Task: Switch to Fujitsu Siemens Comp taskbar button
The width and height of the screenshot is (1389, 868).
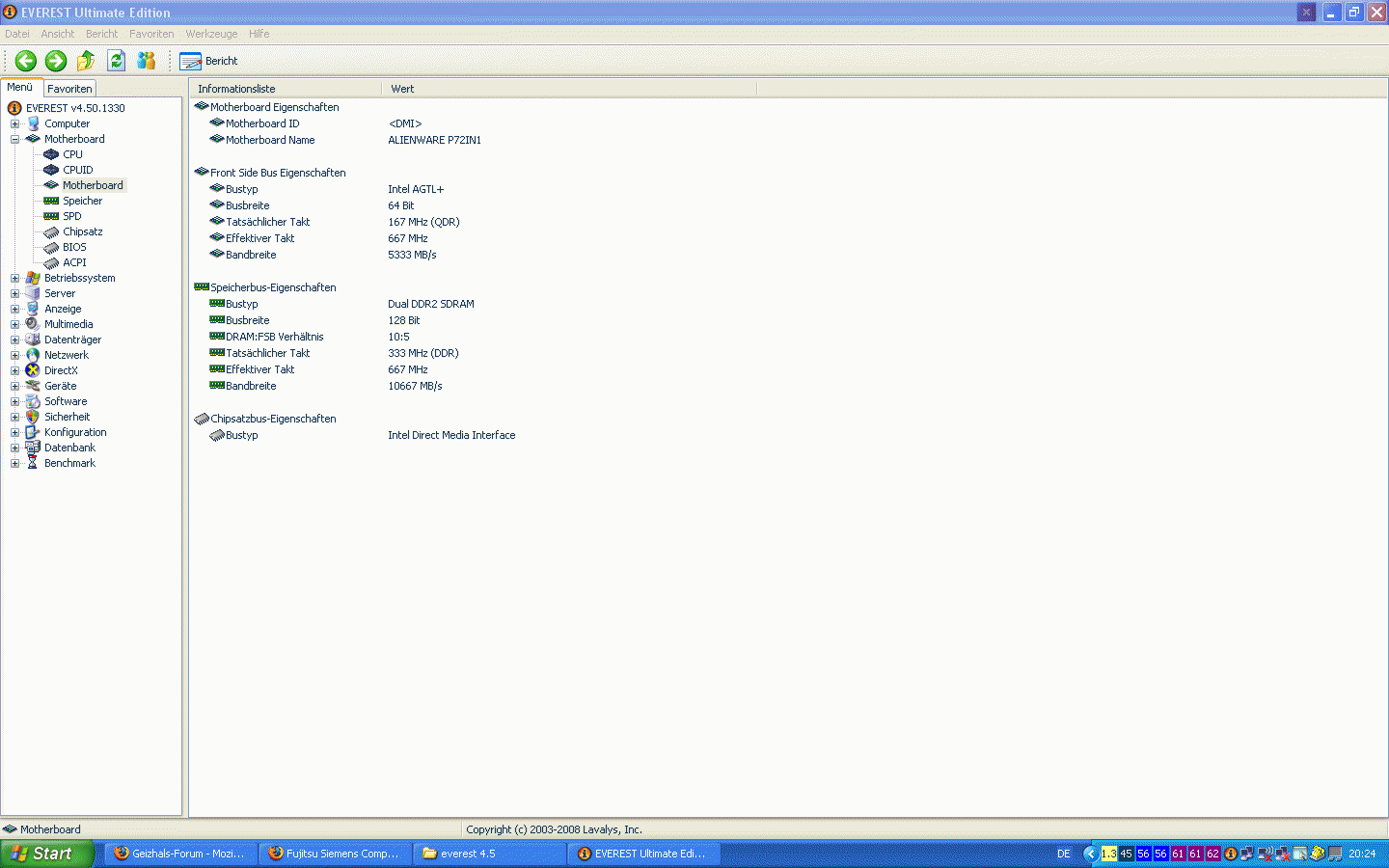Action: point(335,854)
